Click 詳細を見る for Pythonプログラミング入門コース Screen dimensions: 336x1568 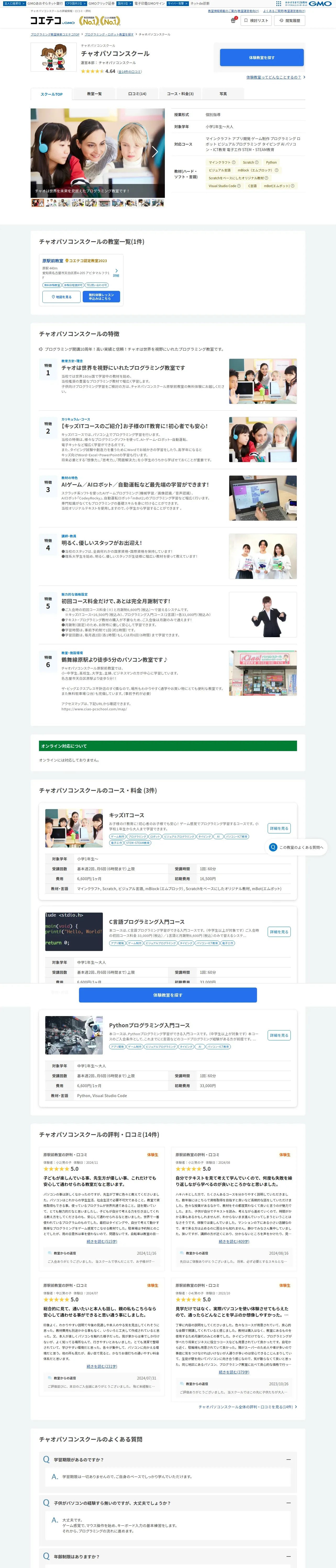[279, 1035]
